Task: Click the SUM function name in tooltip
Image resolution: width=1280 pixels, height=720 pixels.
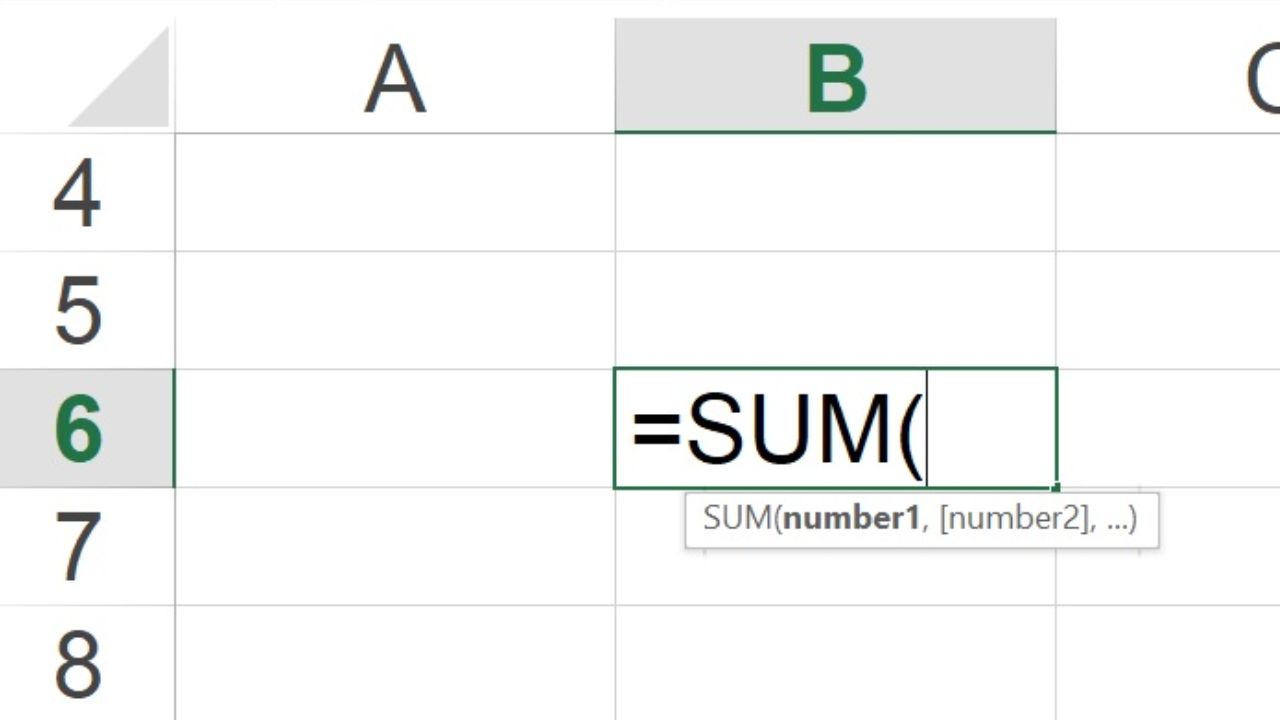Action: [x=737, y=519]
